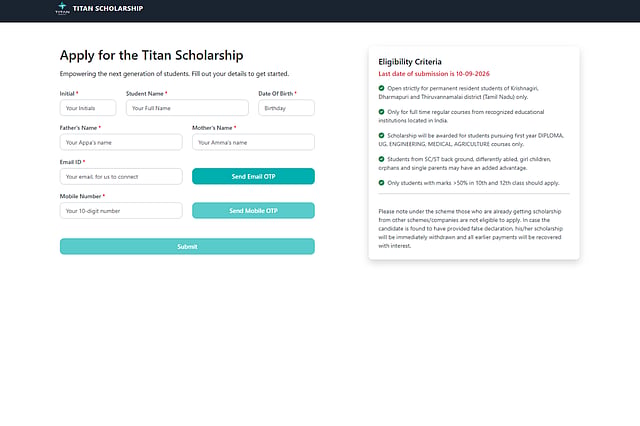Click the check icon beside full time courses criterion
Image resolution: width=640 pixels, height=426 pixels.
(x=381, y=112)
